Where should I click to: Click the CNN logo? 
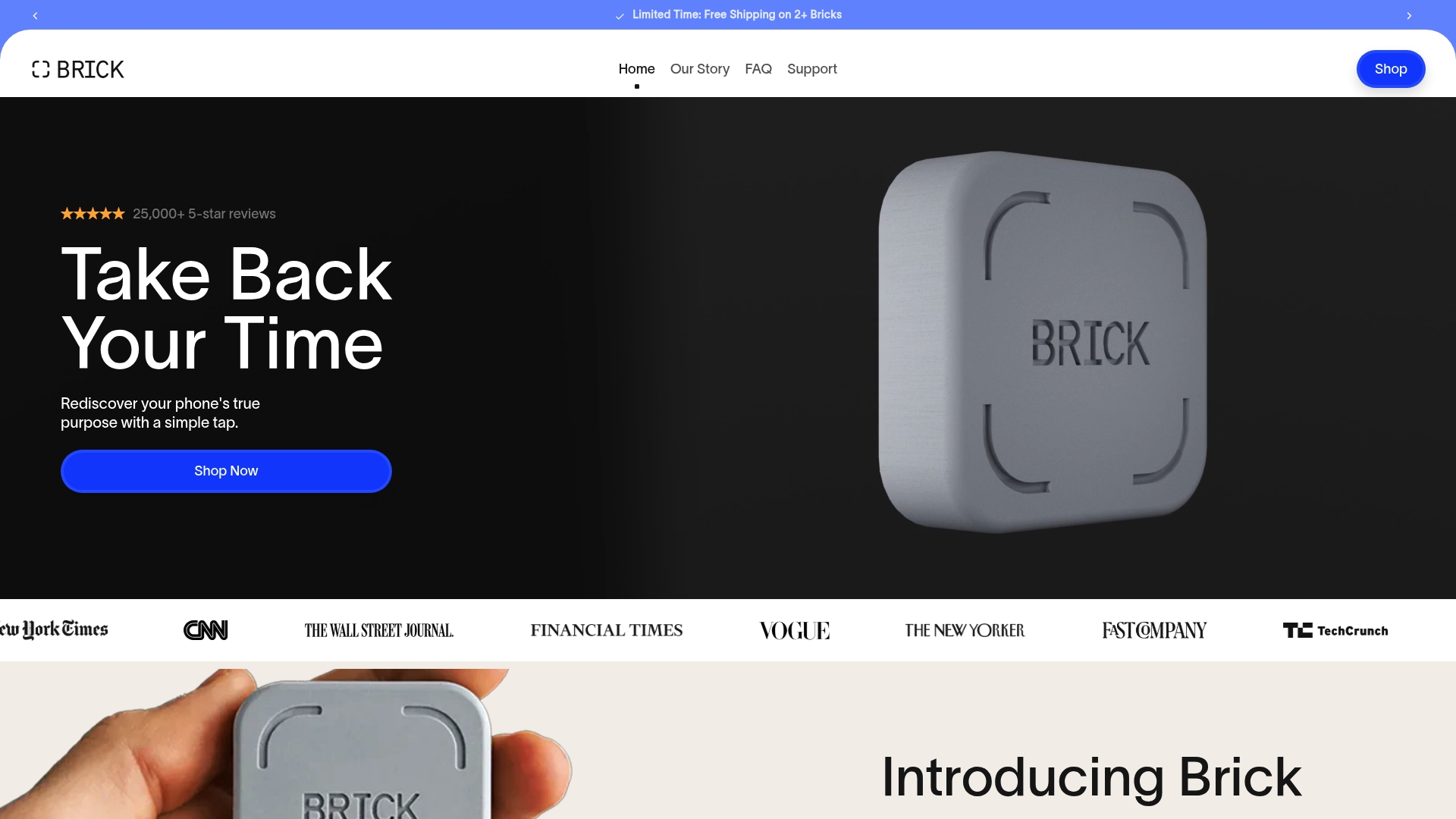[206, 630]
